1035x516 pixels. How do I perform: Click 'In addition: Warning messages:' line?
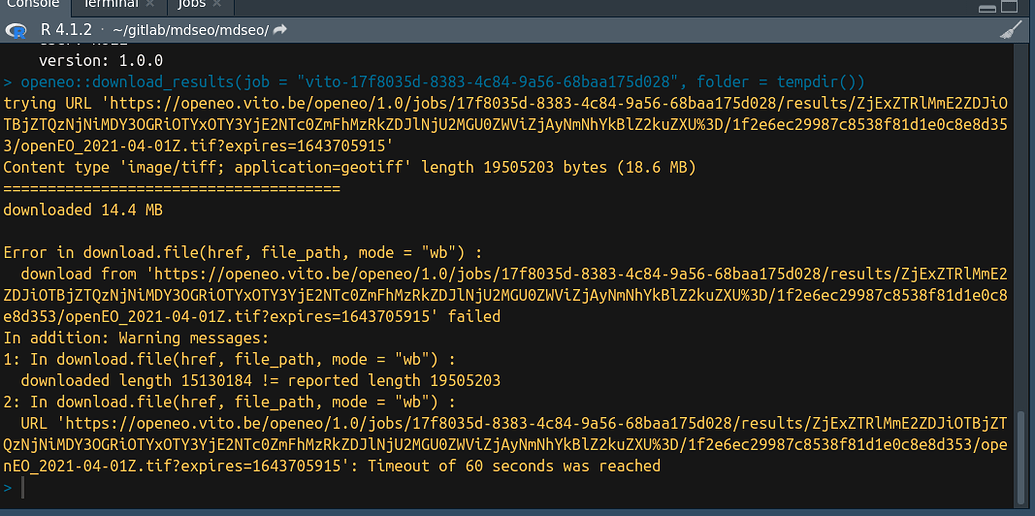(x=136, y=339)
